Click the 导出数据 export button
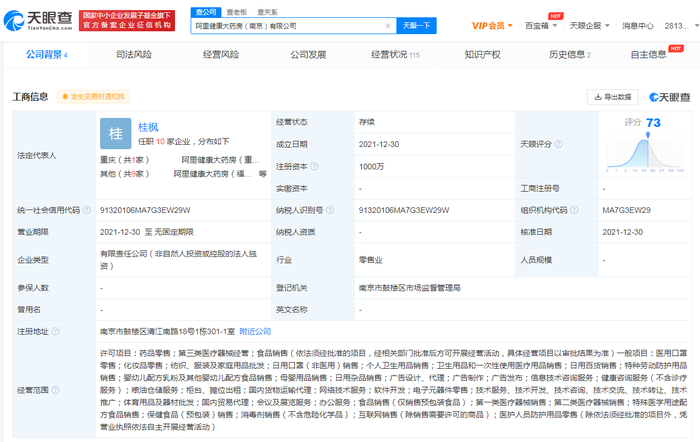700x442 pixels. pyautogui.click(x=612, y=97)
